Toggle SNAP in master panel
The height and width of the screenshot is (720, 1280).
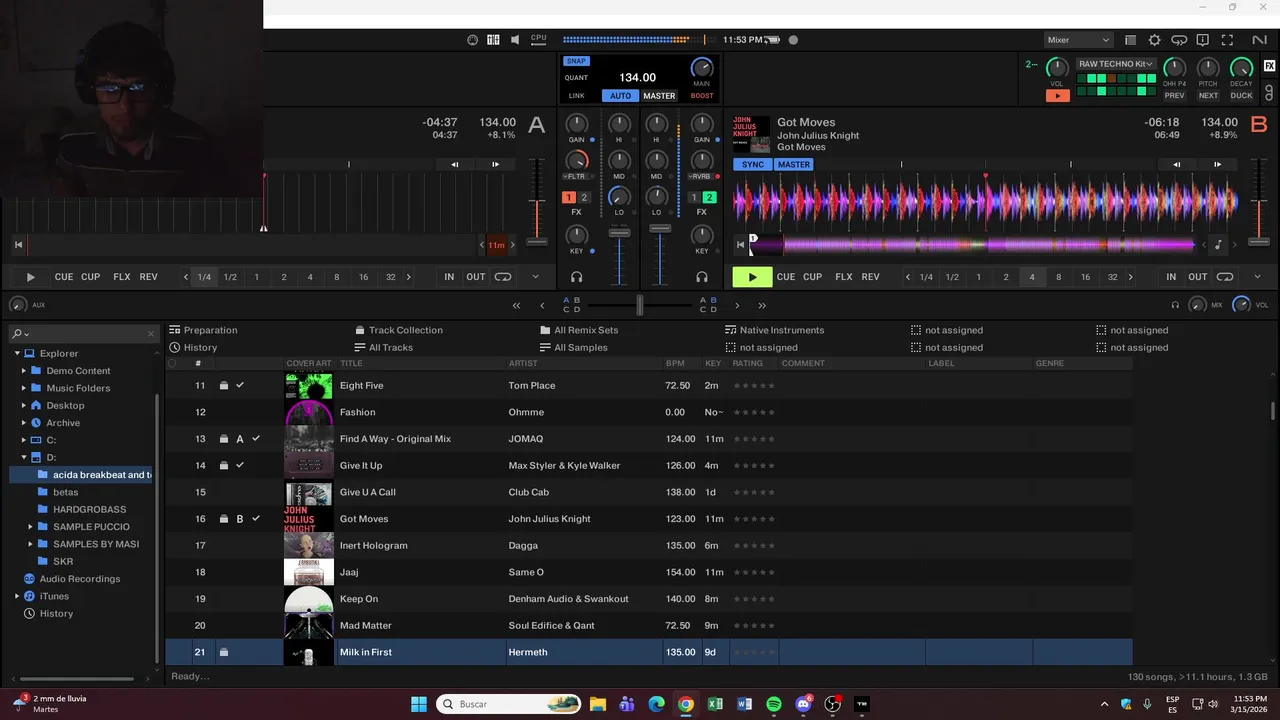[576, 61]
